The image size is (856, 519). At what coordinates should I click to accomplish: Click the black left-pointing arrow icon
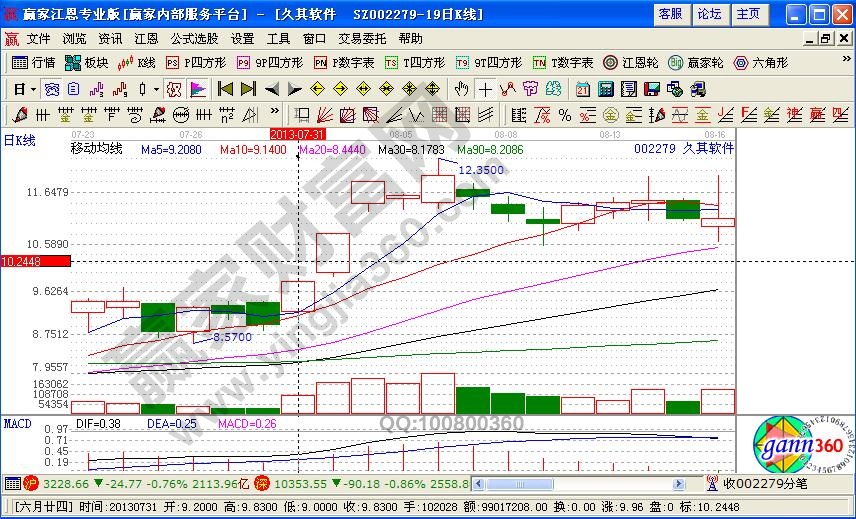[x=272, y=89]
